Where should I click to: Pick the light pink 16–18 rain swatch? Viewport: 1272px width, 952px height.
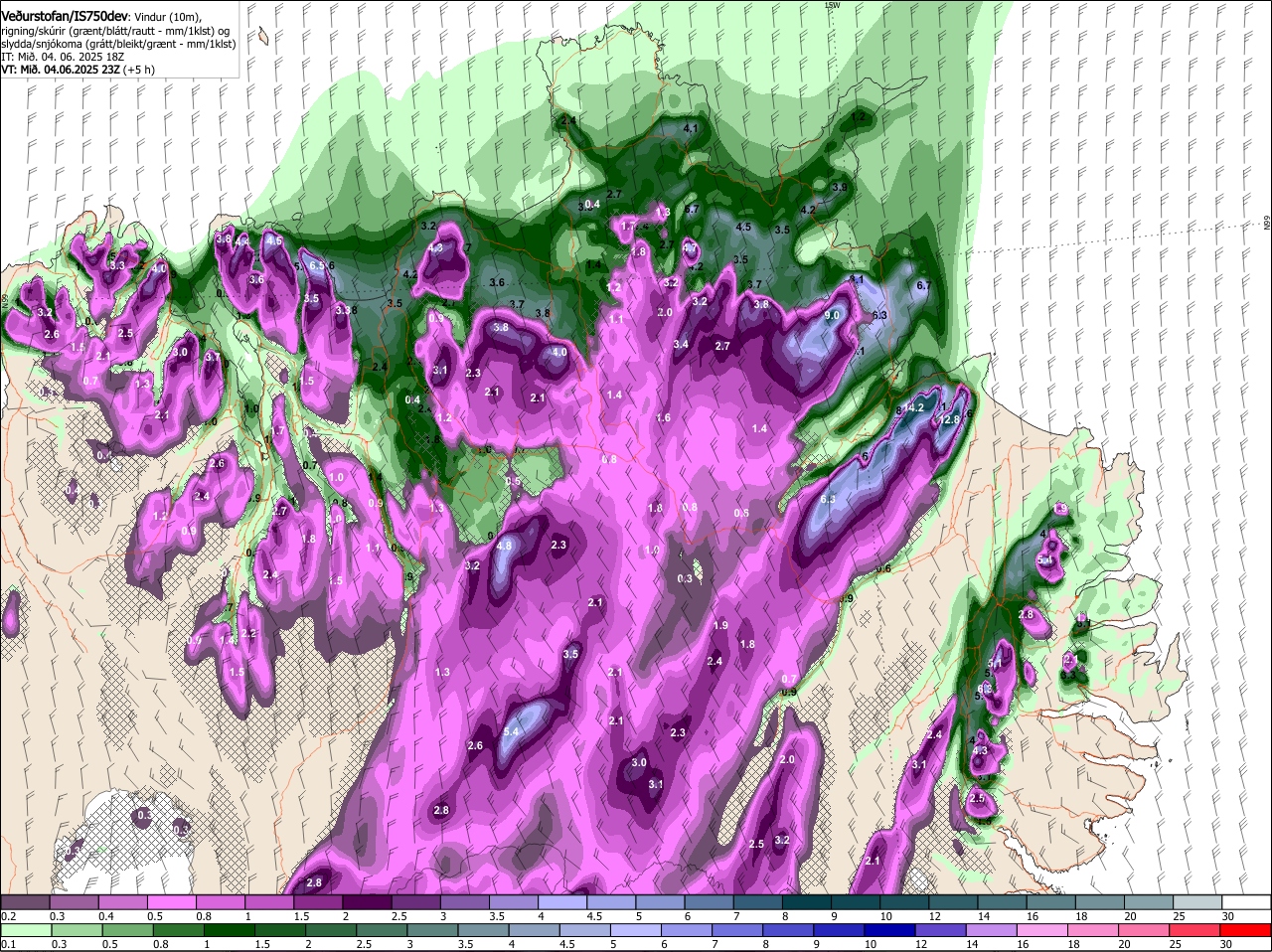(1041, 930)
